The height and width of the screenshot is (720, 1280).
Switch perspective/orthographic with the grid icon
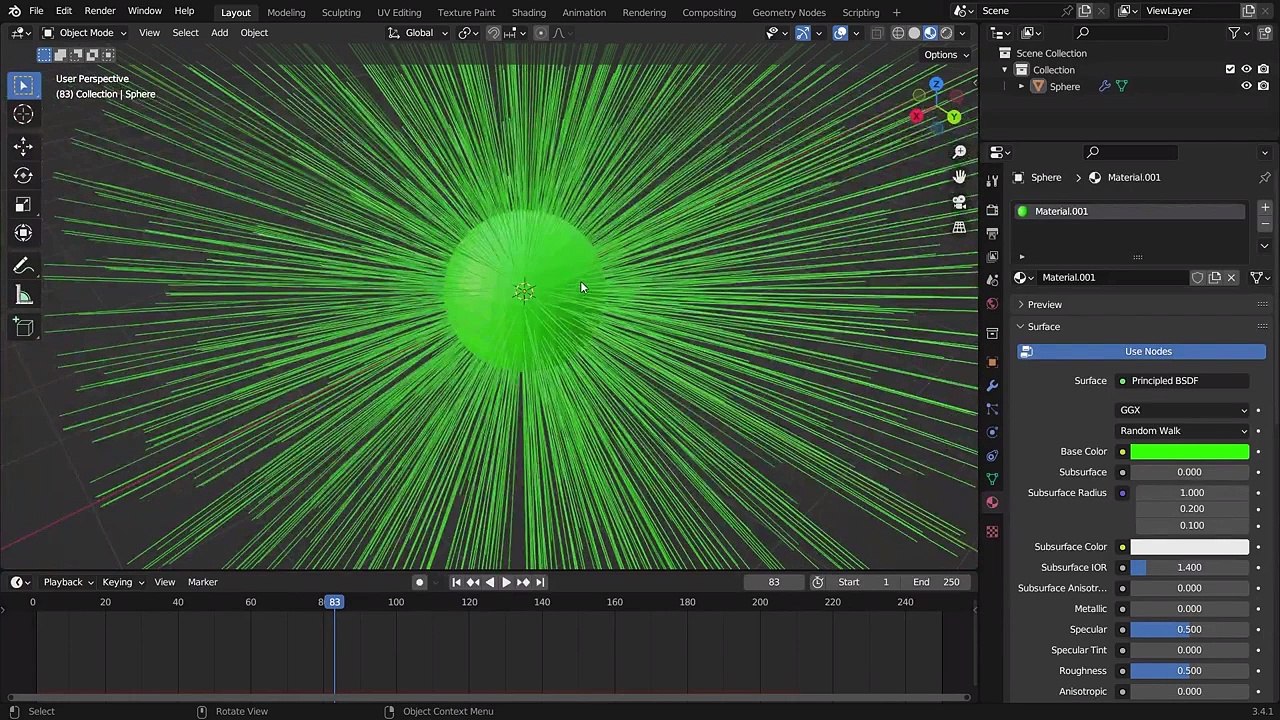(x=959, y=227)
